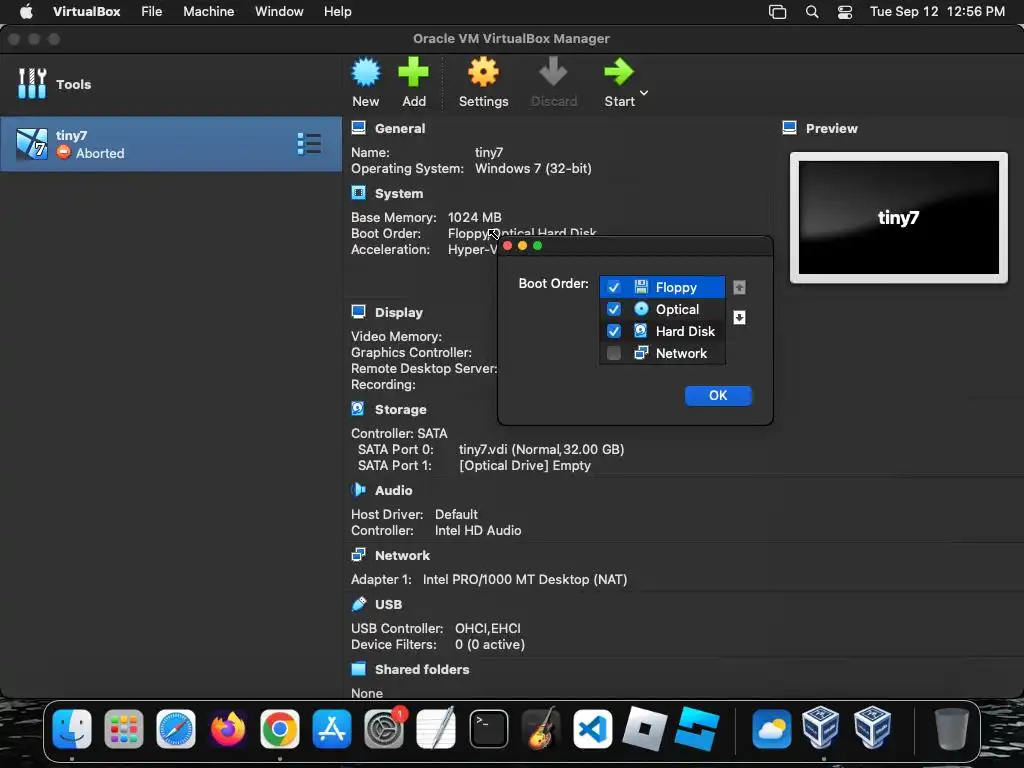Viewport: 1024px width, 768px height.
Task: Open the Display section header link
Action: (398, 312)
